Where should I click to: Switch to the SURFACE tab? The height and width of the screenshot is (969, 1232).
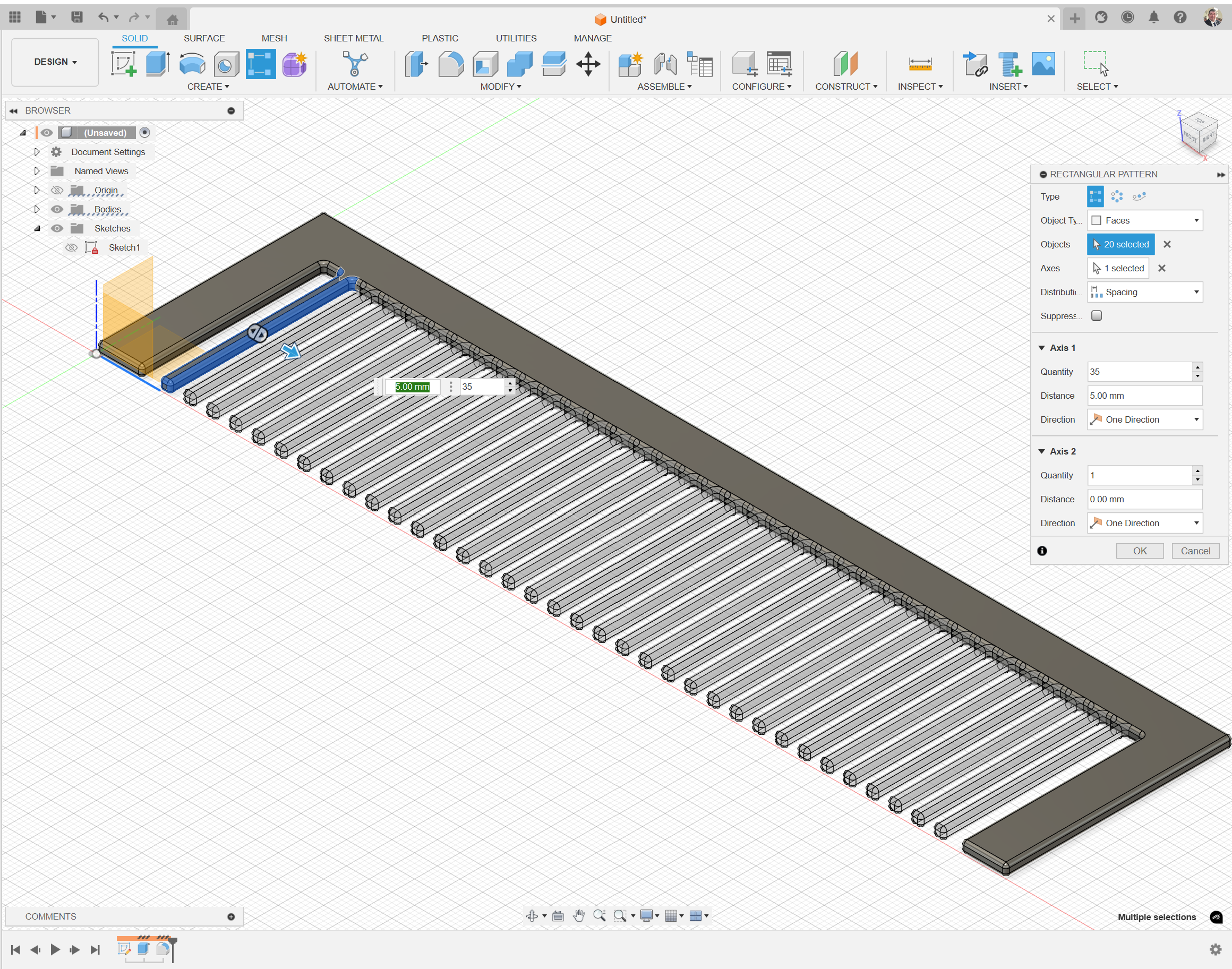(204, 38)
